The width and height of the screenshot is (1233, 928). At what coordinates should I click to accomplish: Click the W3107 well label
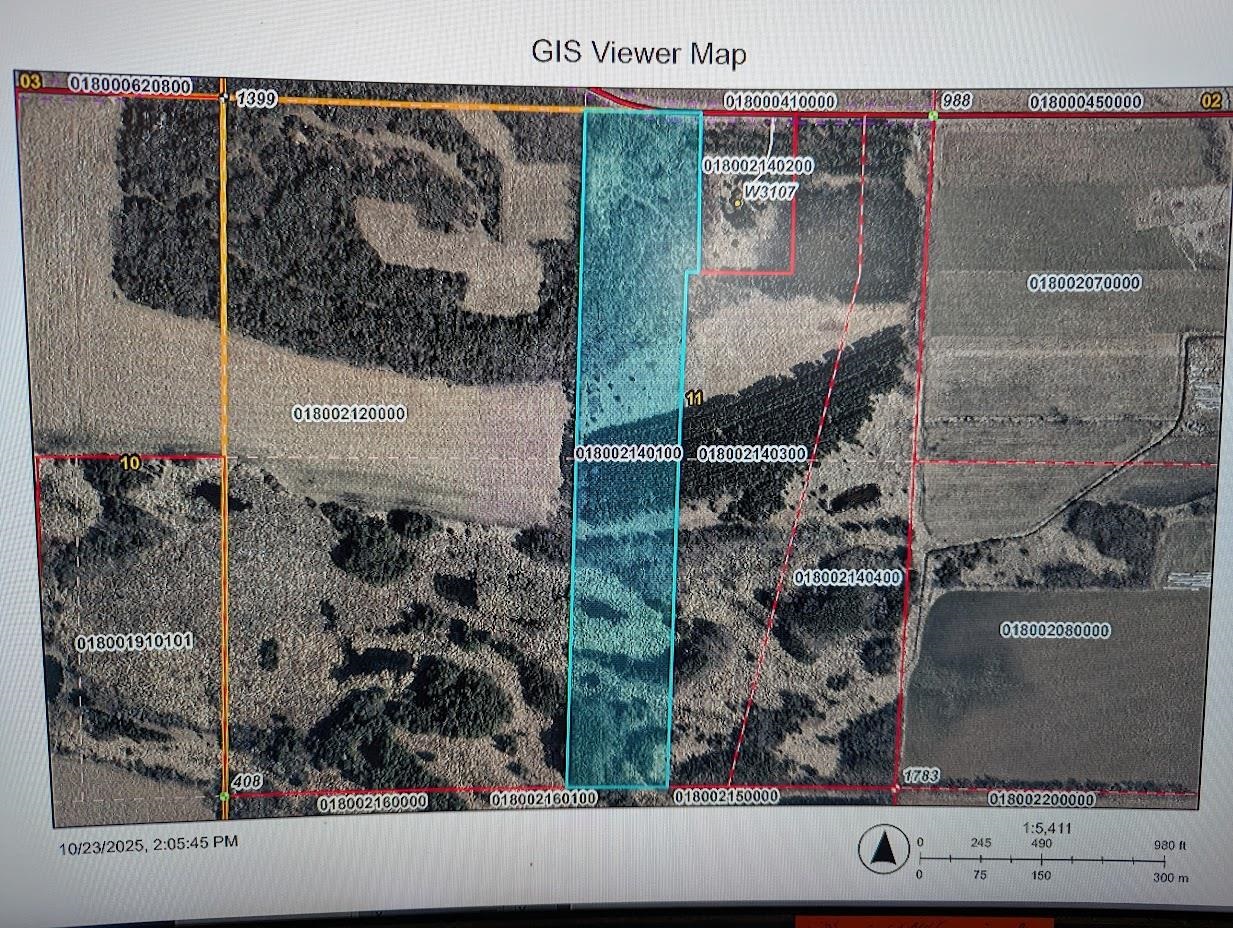pos(770,191)
